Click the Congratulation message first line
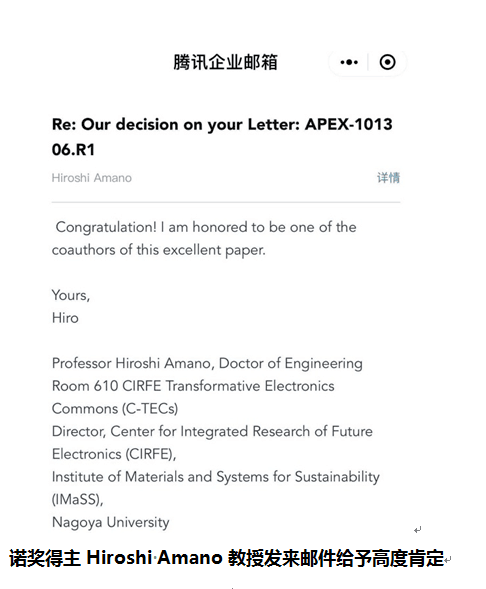 pos(206,227)
